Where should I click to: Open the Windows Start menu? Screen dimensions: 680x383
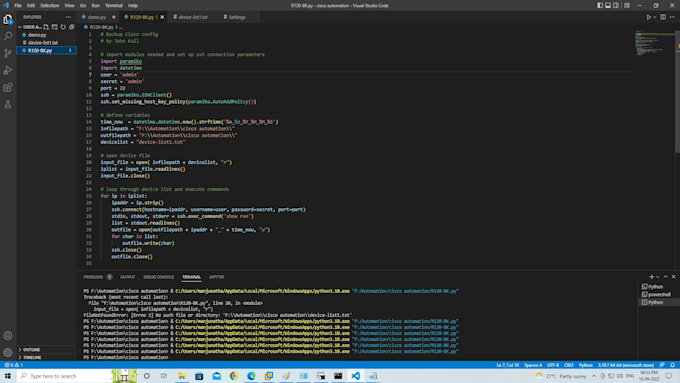8,376
